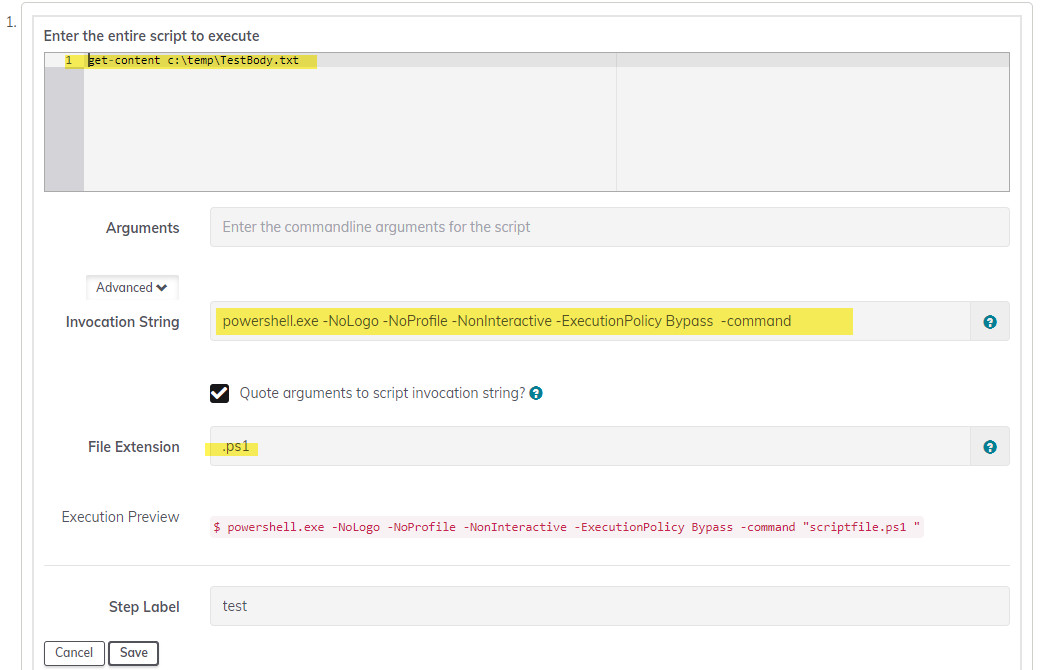The image size is (1045, 670).
Task: Save the script step
Action: (x=133, y=652)
